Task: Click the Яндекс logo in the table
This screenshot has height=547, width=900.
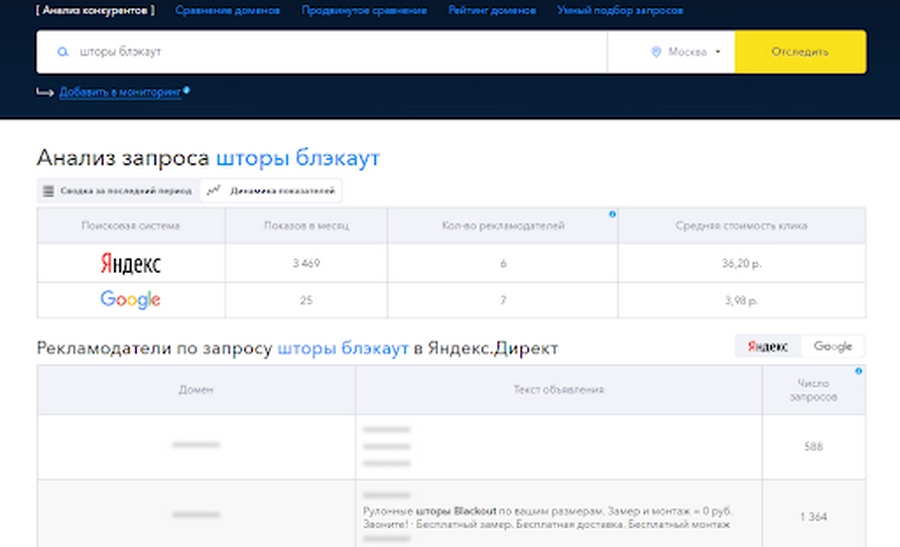Action: pos(130,264)
